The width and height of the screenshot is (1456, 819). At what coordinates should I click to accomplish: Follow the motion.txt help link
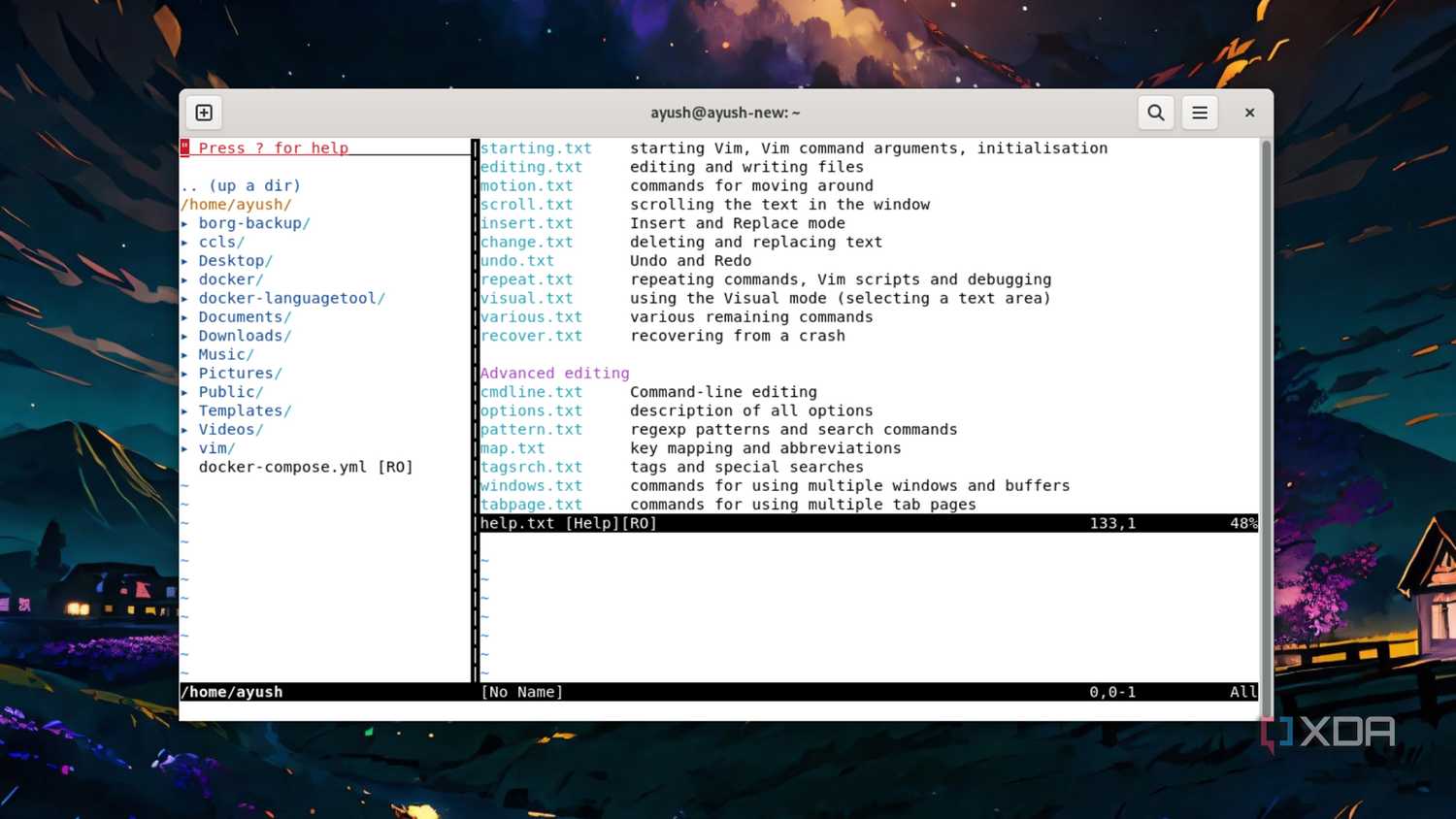(x=526, y=185)
